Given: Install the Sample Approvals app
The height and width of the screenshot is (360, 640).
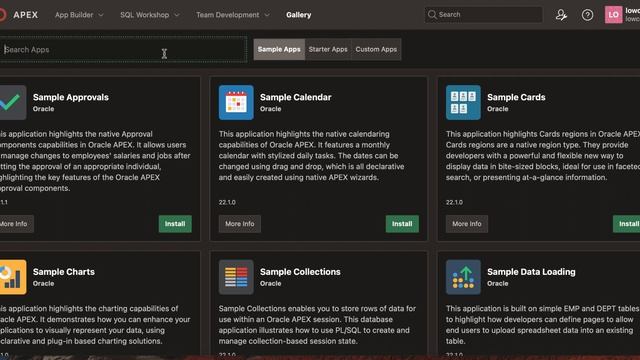Looking at the screenshot, I should click(x=175, y=224).
